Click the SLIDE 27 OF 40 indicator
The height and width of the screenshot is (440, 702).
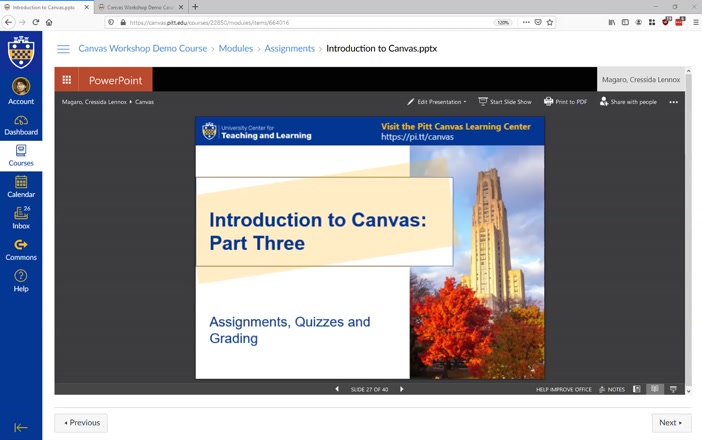pyautogui.click(x=369, y=389)
